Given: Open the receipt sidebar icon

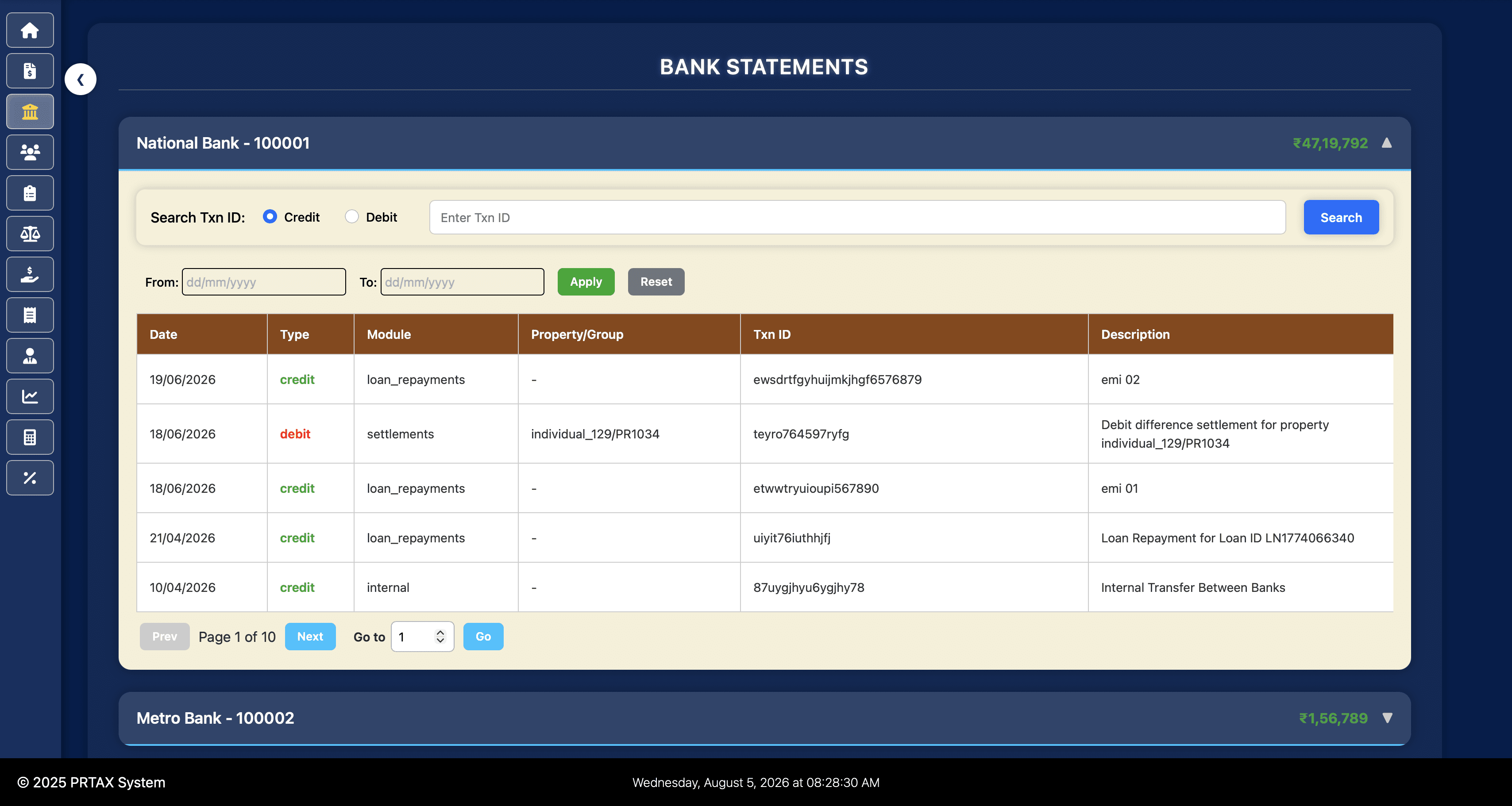Looking at the screenshot, I should [30, 315].
